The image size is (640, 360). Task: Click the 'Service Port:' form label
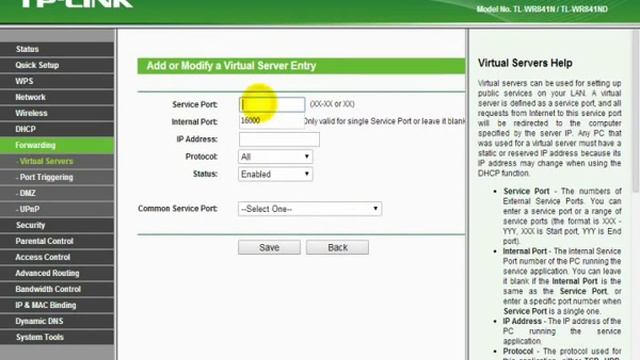coord(195,104)
